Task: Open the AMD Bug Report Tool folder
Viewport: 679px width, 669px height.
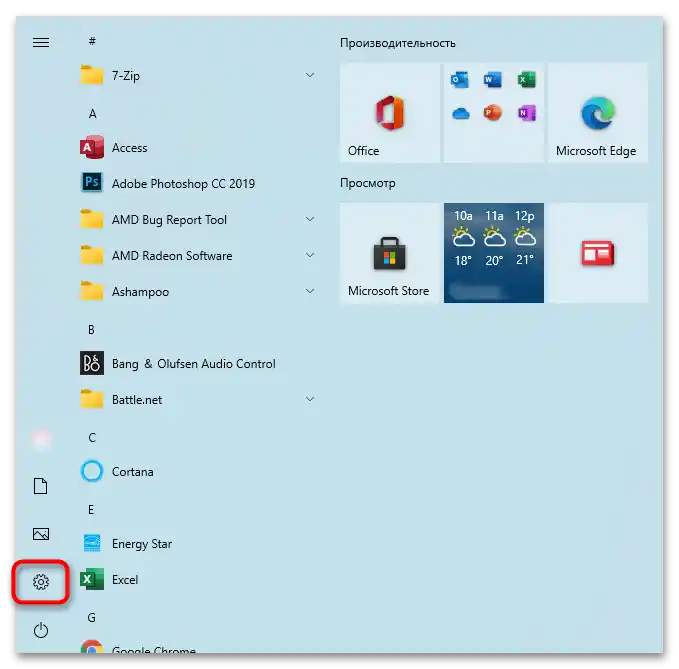Action: pyautogui.click(x=199, y=220)
